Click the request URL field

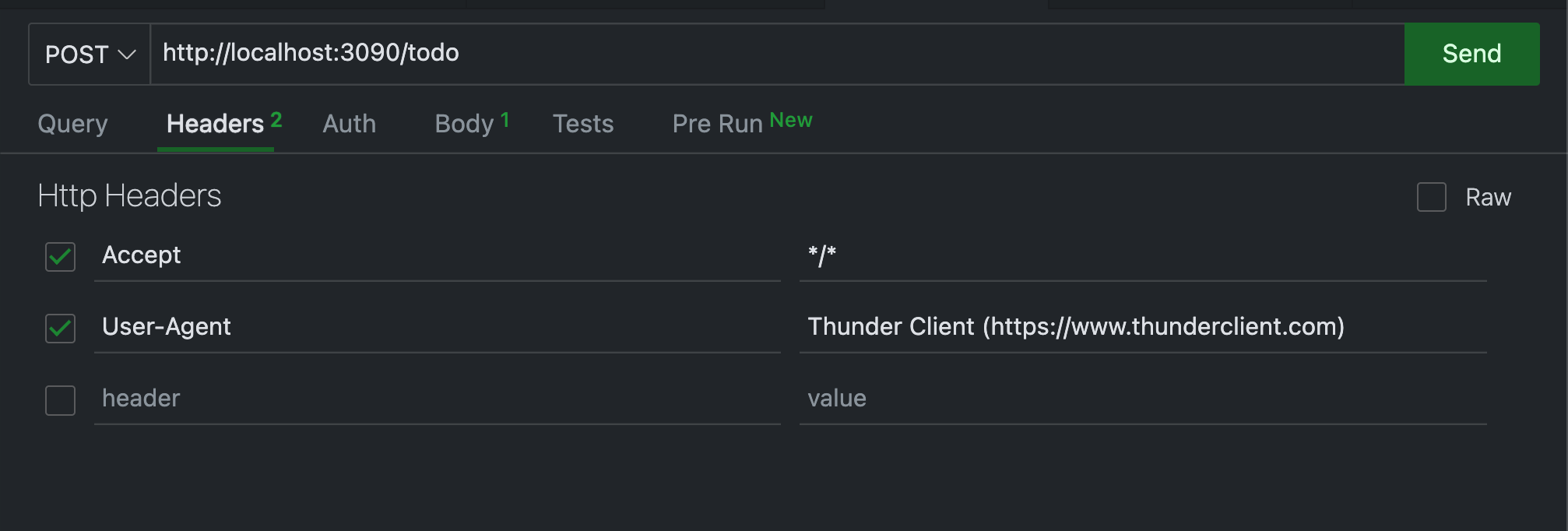coord(775,53)
